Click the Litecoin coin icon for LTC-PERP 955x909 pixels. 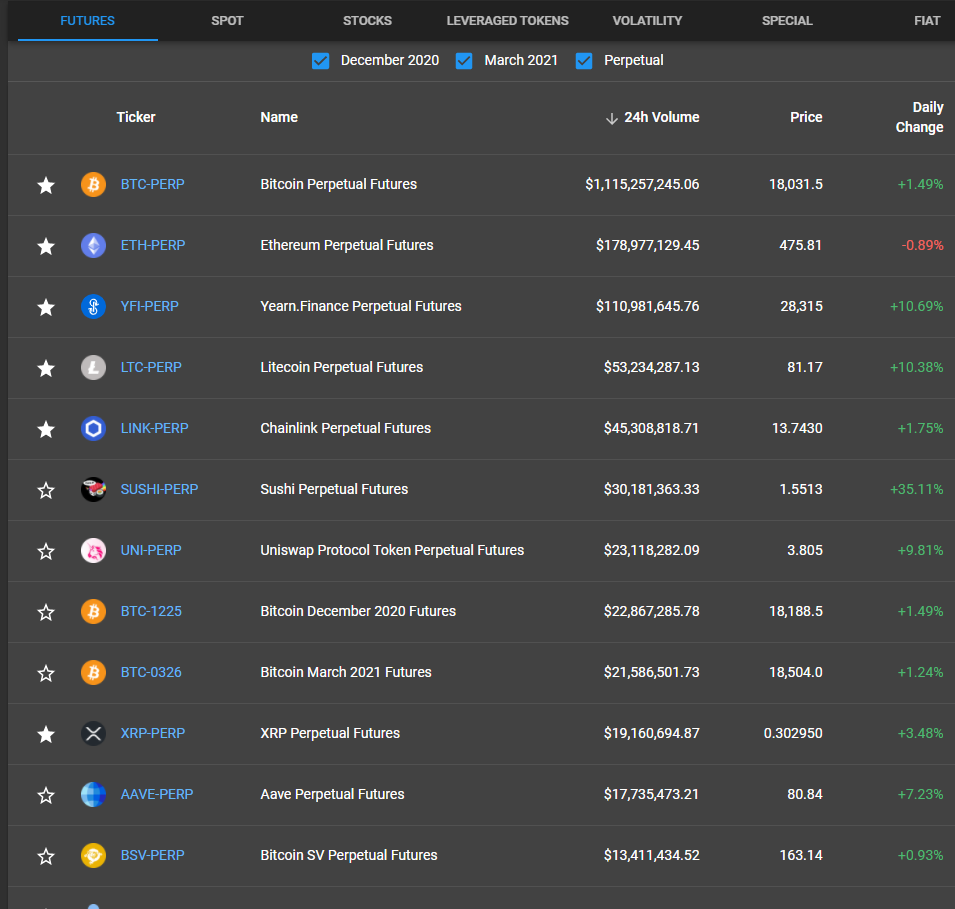tap(93, 367)
